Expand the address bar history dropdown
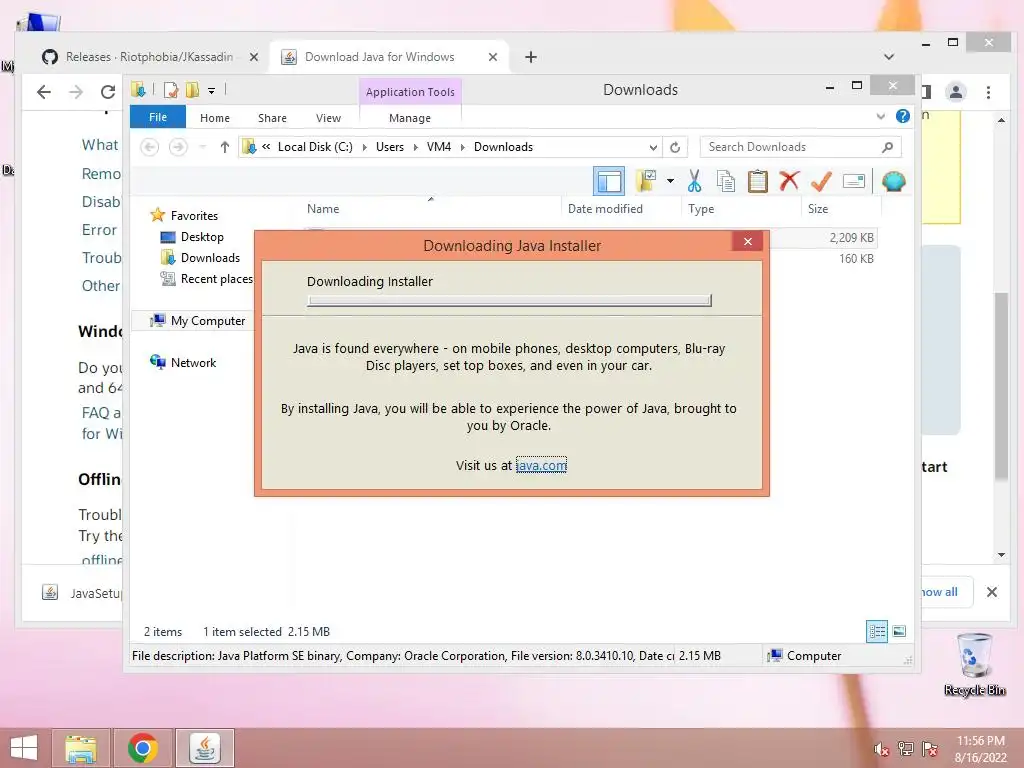The image size is (1024, 768). (x=653, y=147)
